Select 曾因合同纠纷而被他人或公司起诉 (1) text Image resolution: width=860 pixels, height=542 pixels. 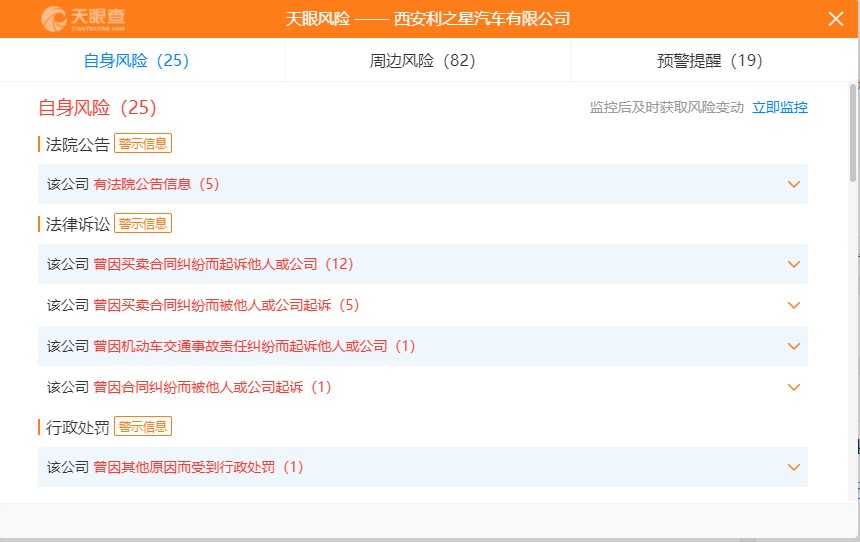point(212,387)
